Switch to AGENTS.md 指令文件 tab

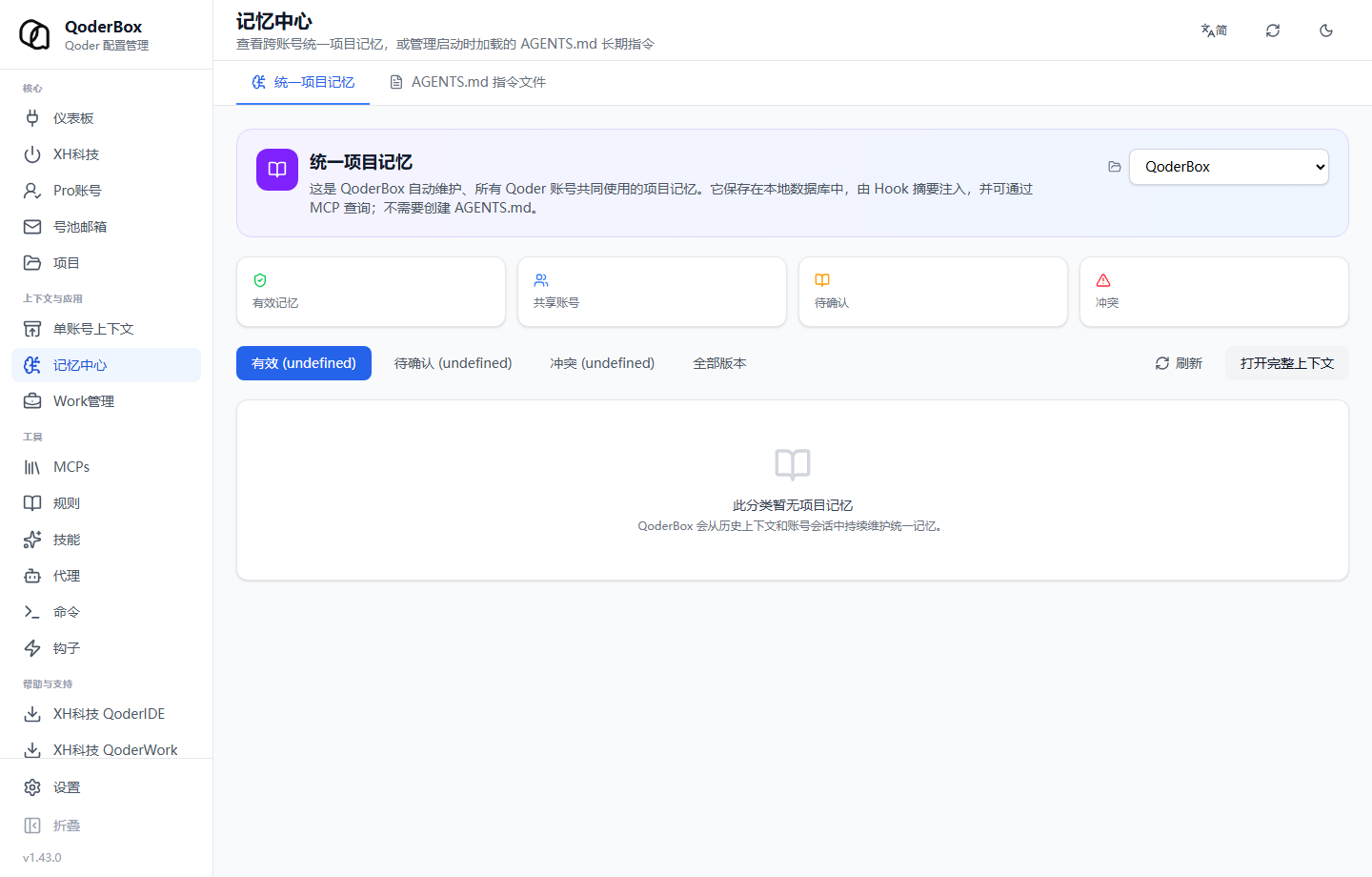468,82
